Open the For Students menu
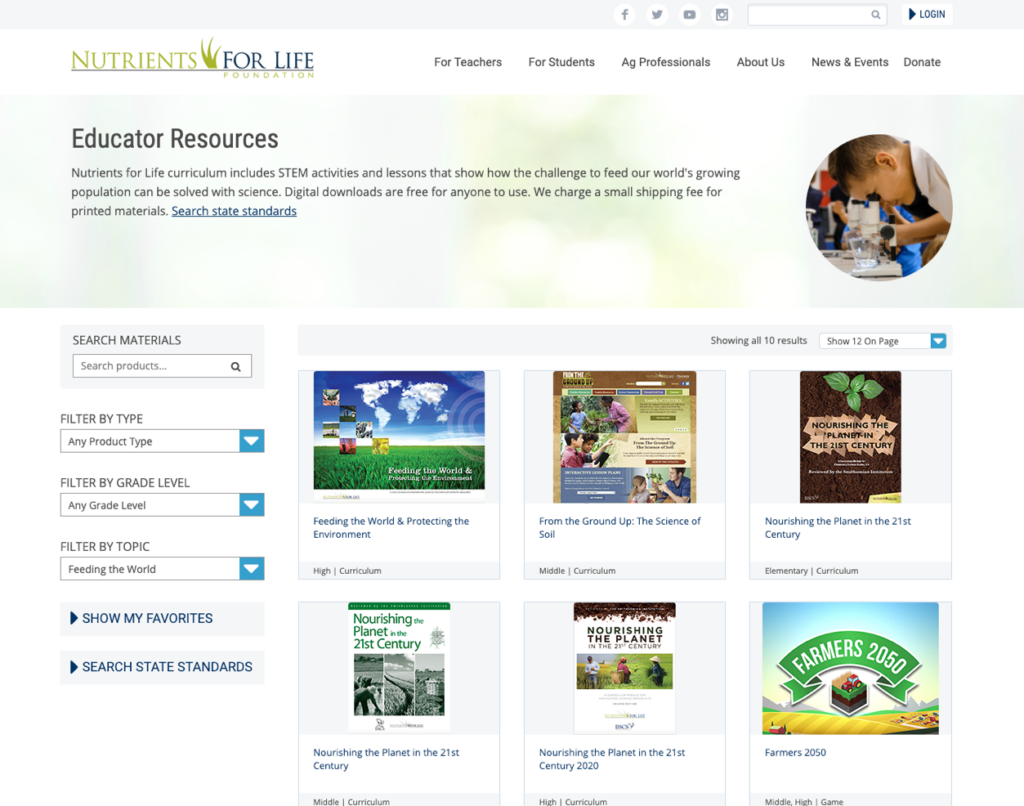1024x806 pixels. point(561,62)
